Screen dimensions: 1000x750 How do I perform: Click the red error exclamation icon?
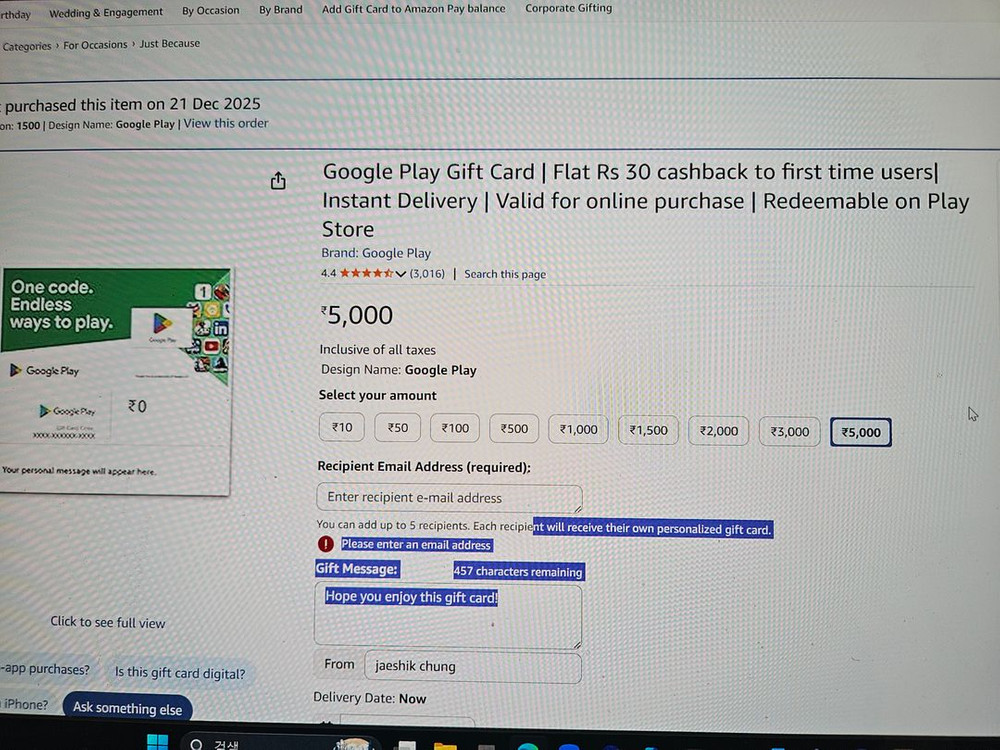coord(325,544)
